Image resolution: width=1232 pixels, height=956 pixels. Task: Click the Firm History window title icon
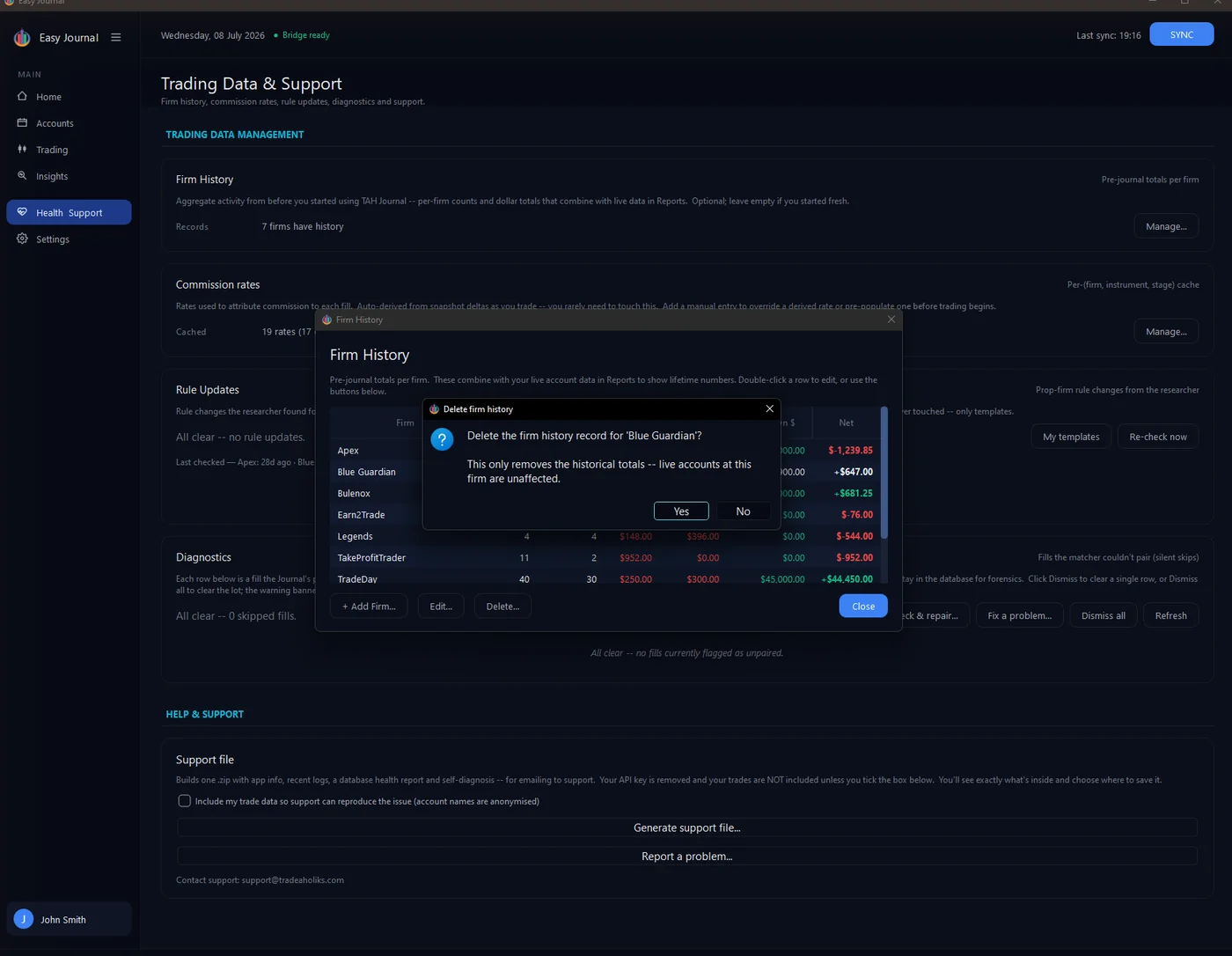point(326,320)
